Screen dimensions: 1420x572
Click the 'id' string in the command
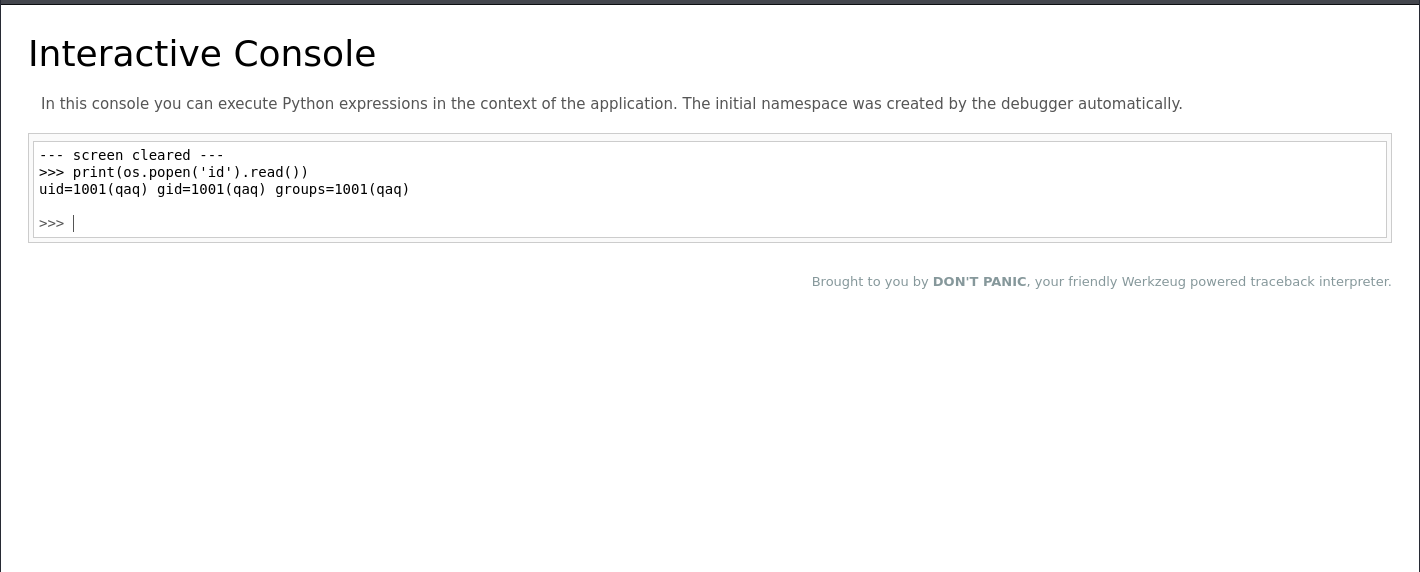pos(219,172)
